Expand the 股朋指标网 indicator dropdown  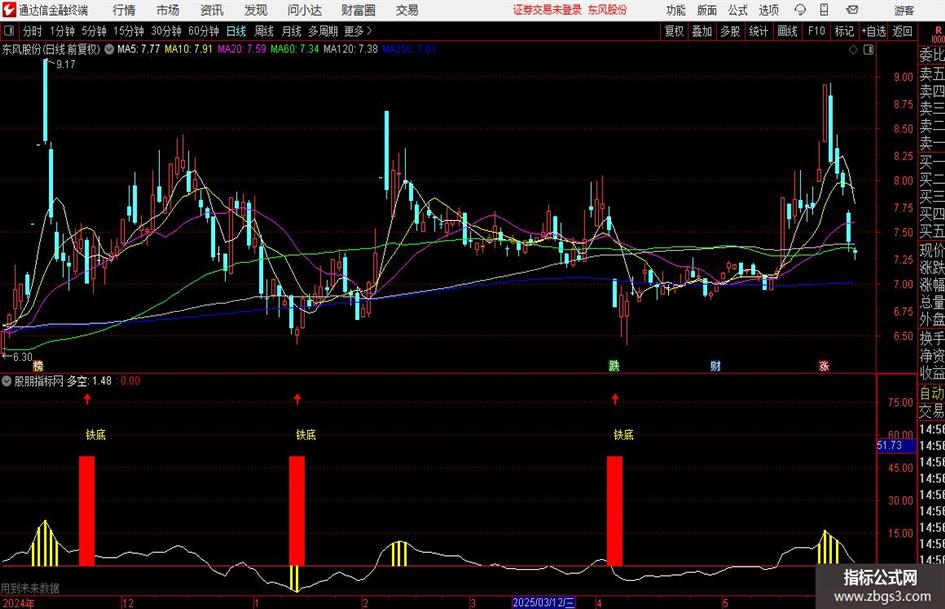7,381
